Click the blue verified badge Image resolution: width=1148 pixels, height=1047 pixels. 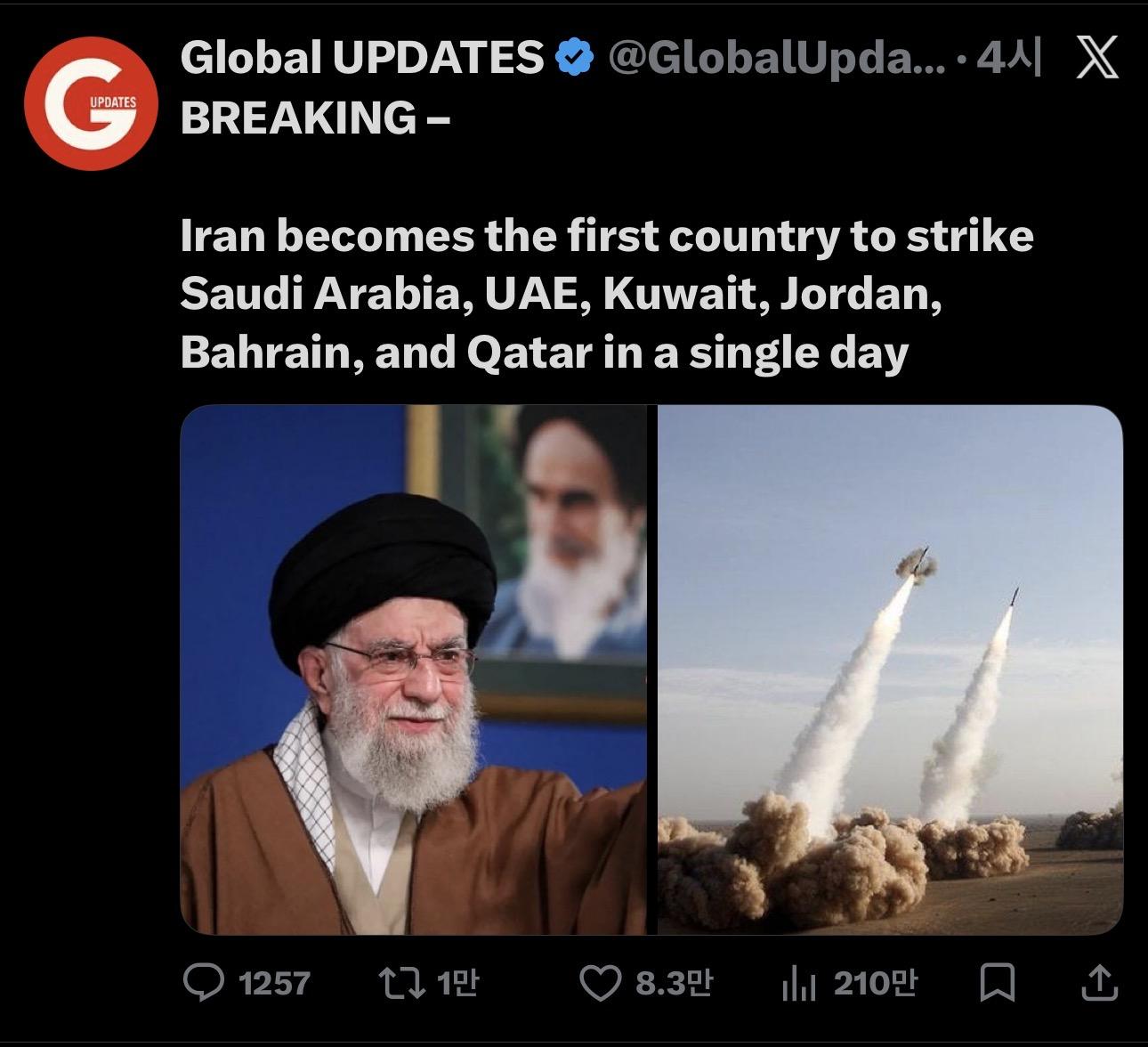574,59
